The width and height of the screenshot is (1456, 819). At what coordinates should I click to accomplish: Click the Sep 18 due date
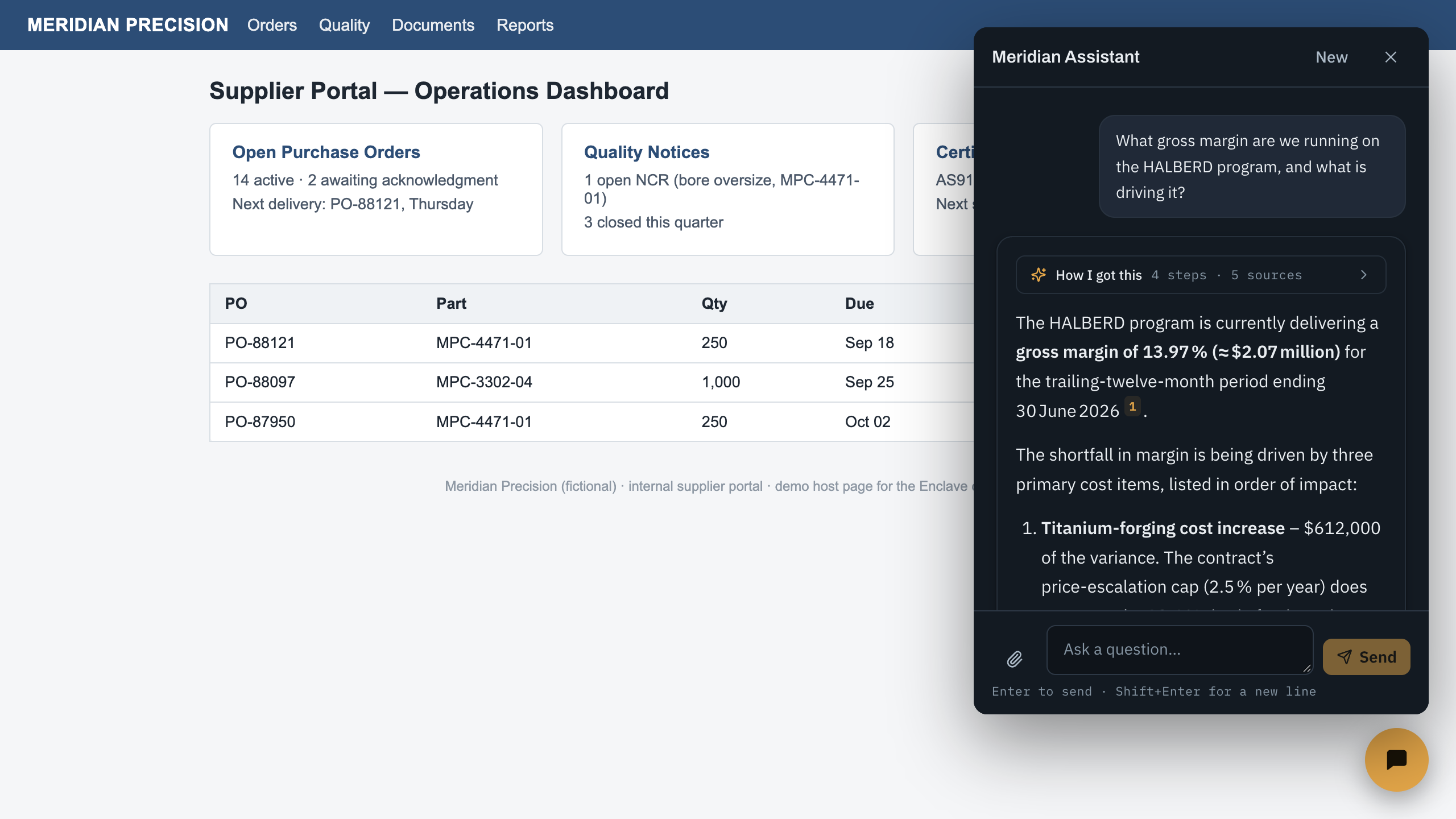pyautogui.click(x=869, y=343)
